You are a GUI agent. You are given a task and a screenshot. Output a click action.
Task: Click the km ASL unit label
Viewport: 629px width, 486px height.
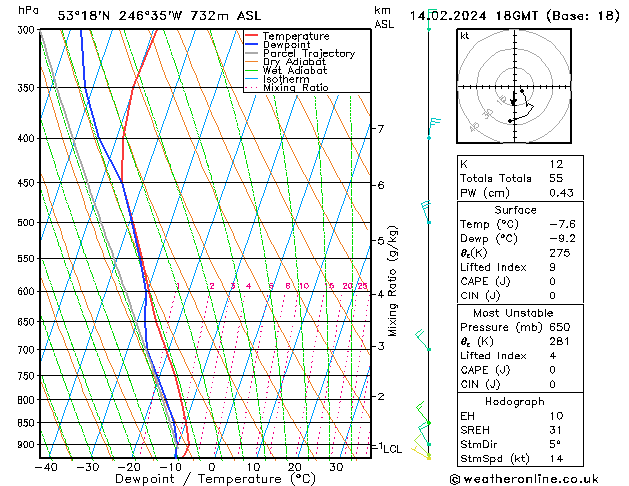tap(383, 17)
